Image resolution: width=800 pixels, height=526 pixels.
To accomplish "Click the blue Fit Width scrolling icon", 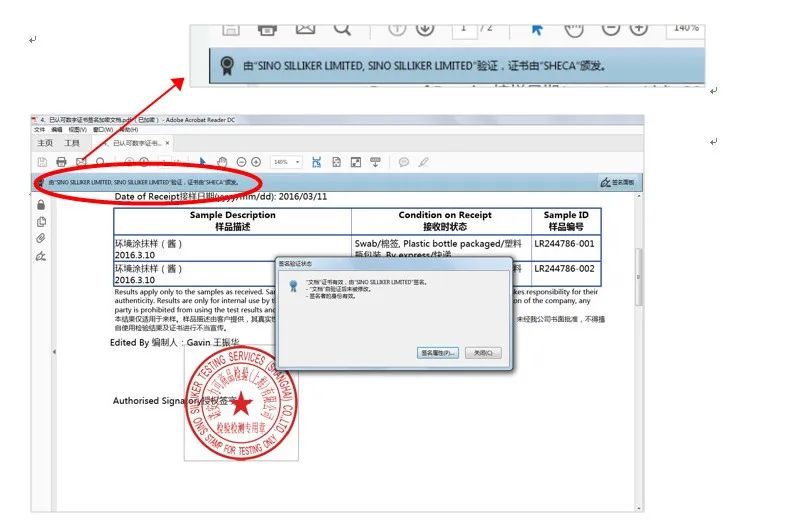I will pyautogui.click(x=317, y=162).
